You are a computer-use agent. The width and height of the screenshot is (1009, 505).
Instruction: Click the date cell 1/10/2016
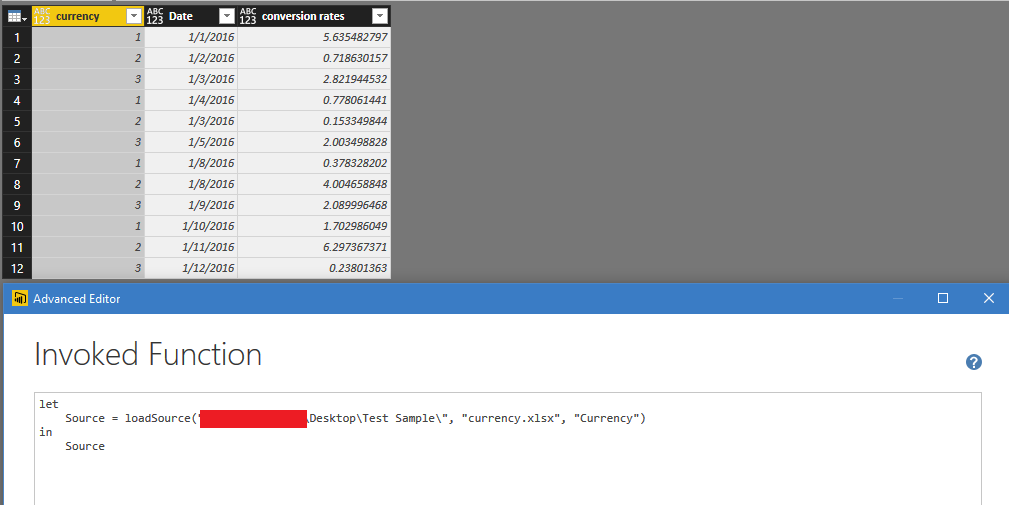pos(191,226)
